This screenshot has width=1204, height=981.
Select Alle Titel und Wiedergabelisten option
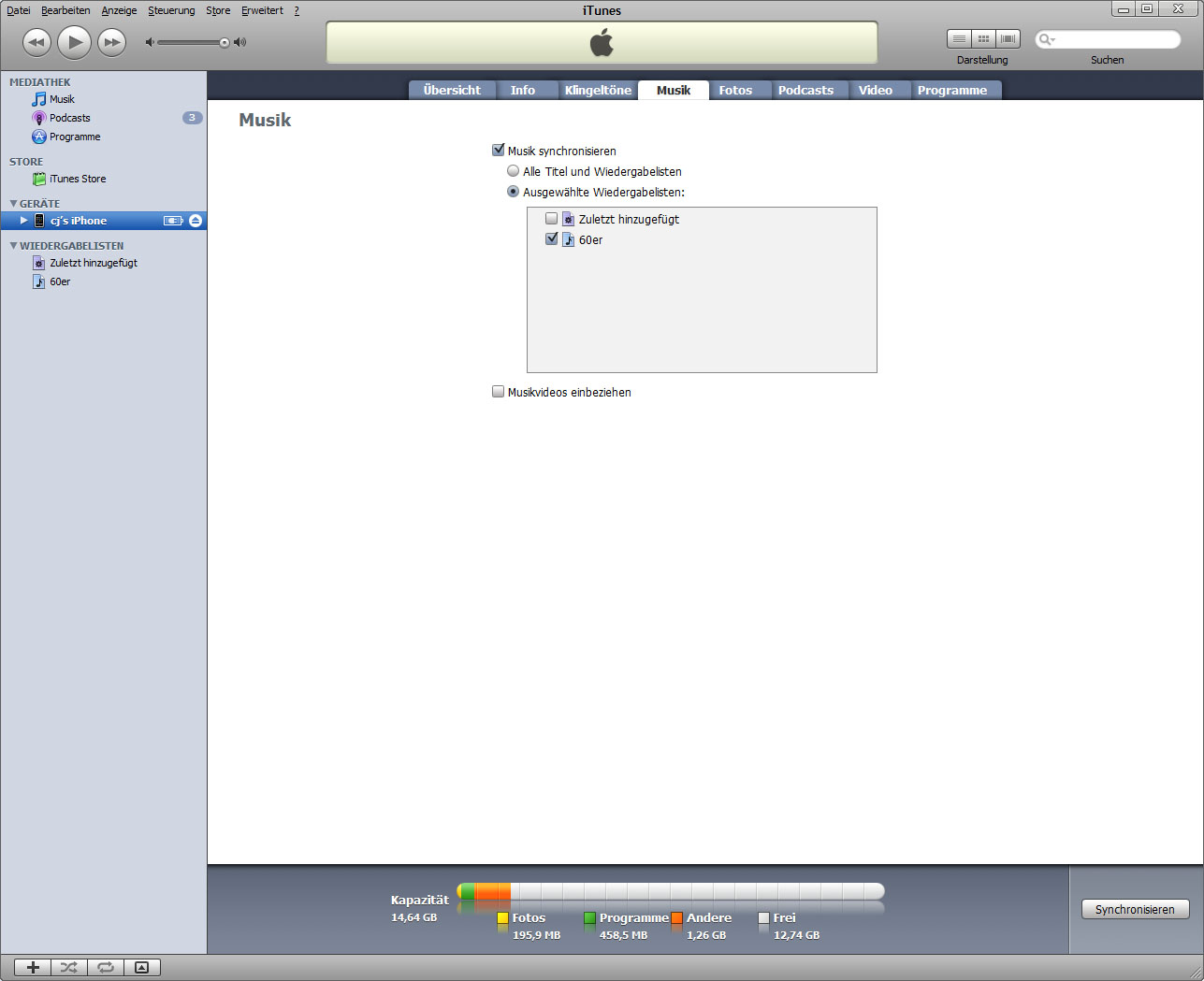[x=513, y=171]
